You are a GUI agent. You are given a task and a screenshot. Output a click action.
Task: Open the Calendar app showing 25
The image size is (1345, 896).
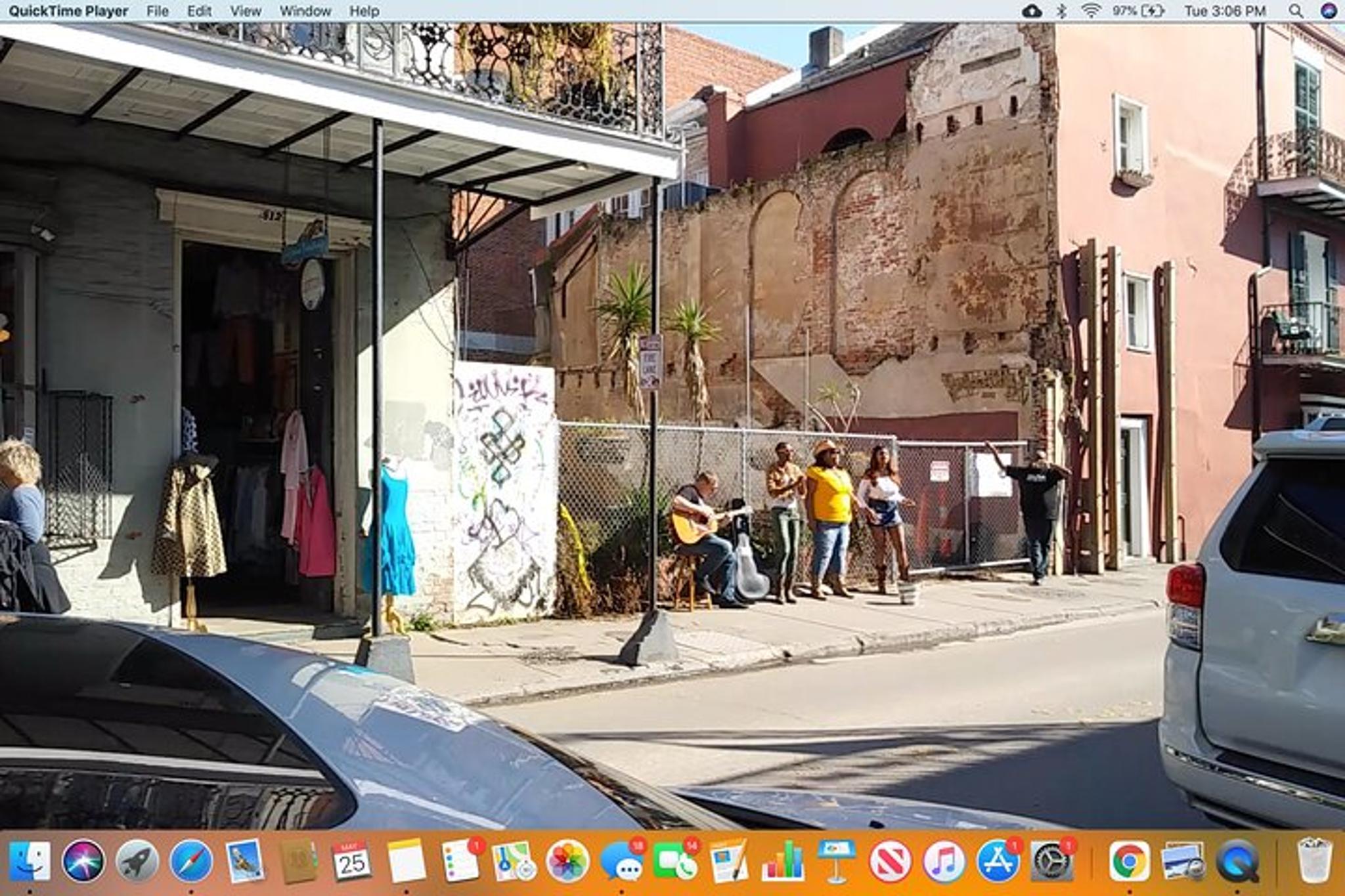pos(352,861)
